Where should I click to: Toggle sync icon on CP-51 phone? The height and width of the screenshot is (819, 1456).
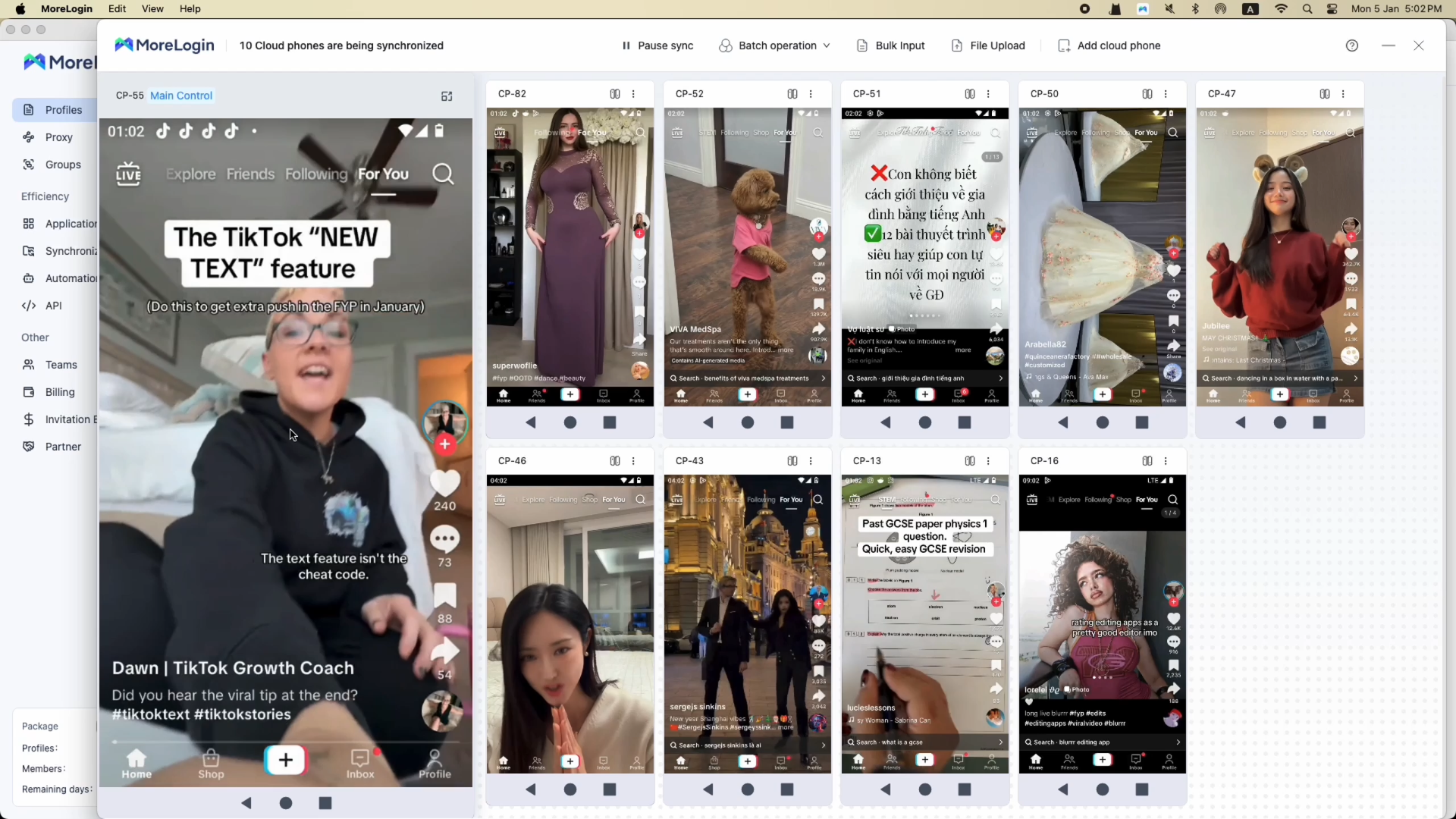click(969, 94)
